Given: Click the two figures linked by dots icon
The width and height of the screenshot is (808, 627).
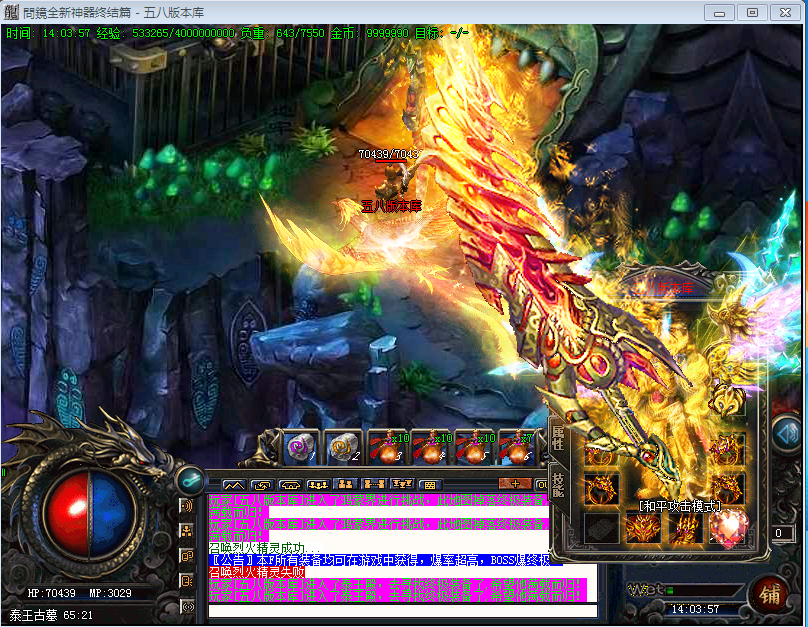Looking at the screenshot, I should 374,484.
